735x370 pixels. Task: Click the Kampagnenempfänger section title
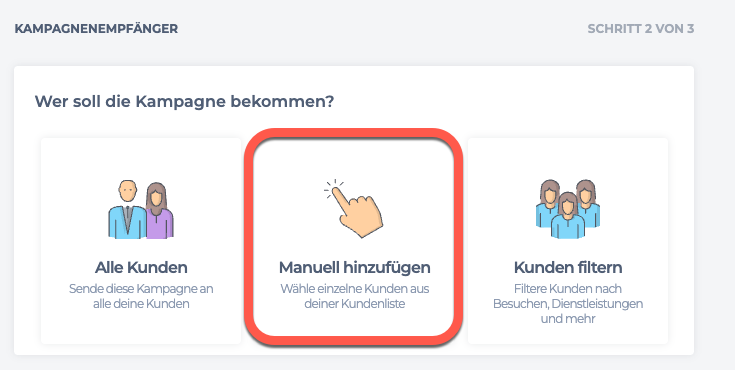tap(96, 29)
